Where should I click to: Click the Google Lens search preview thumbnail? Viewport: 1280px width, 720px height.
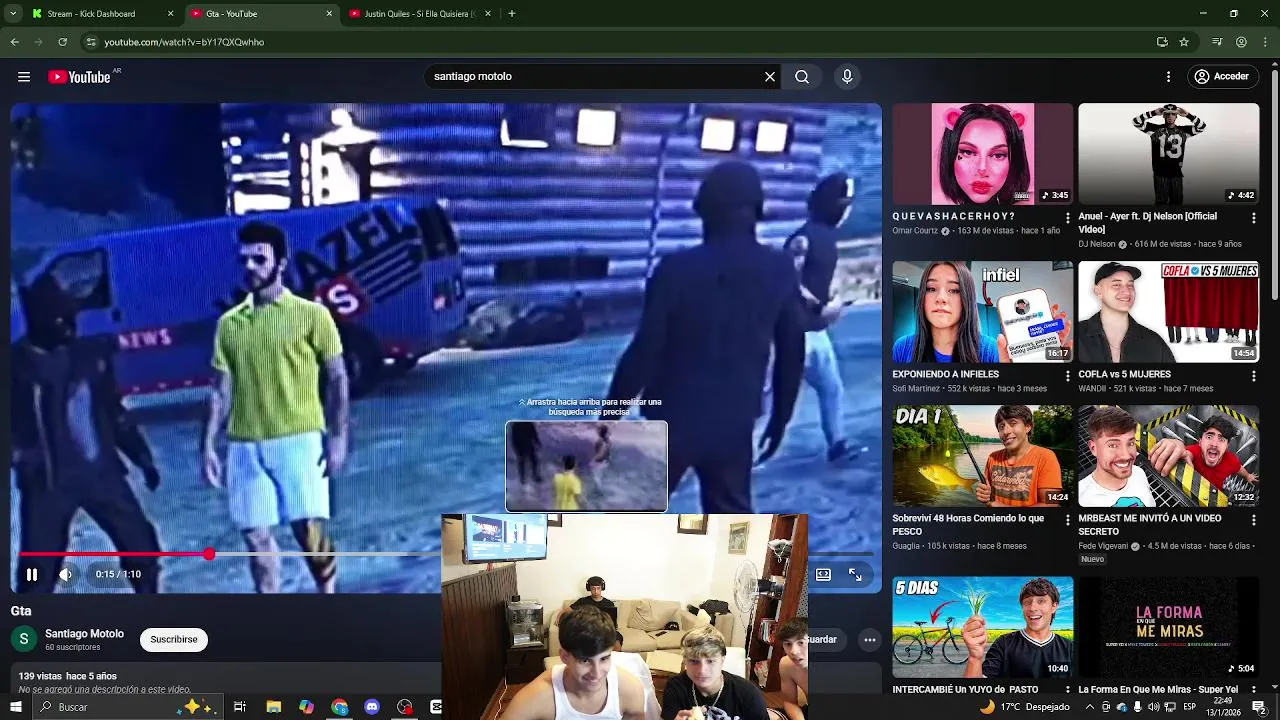pyautogui.click(x=586, y=466)
